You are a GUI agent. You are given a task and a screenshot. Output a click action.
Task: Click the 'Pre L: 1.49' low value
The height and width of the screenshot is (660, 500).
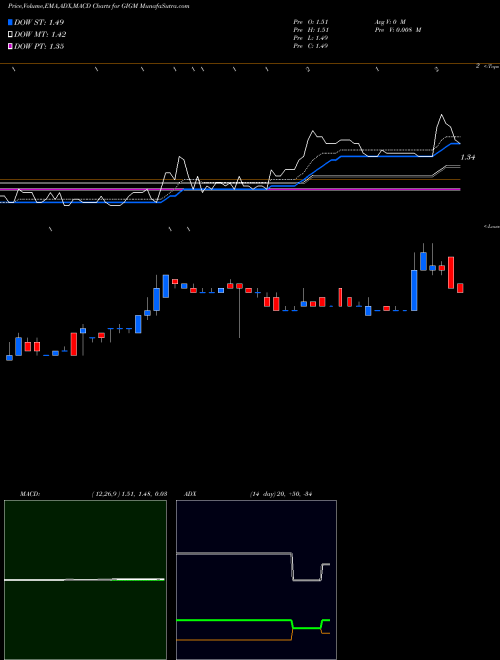(x=311, y=38)
